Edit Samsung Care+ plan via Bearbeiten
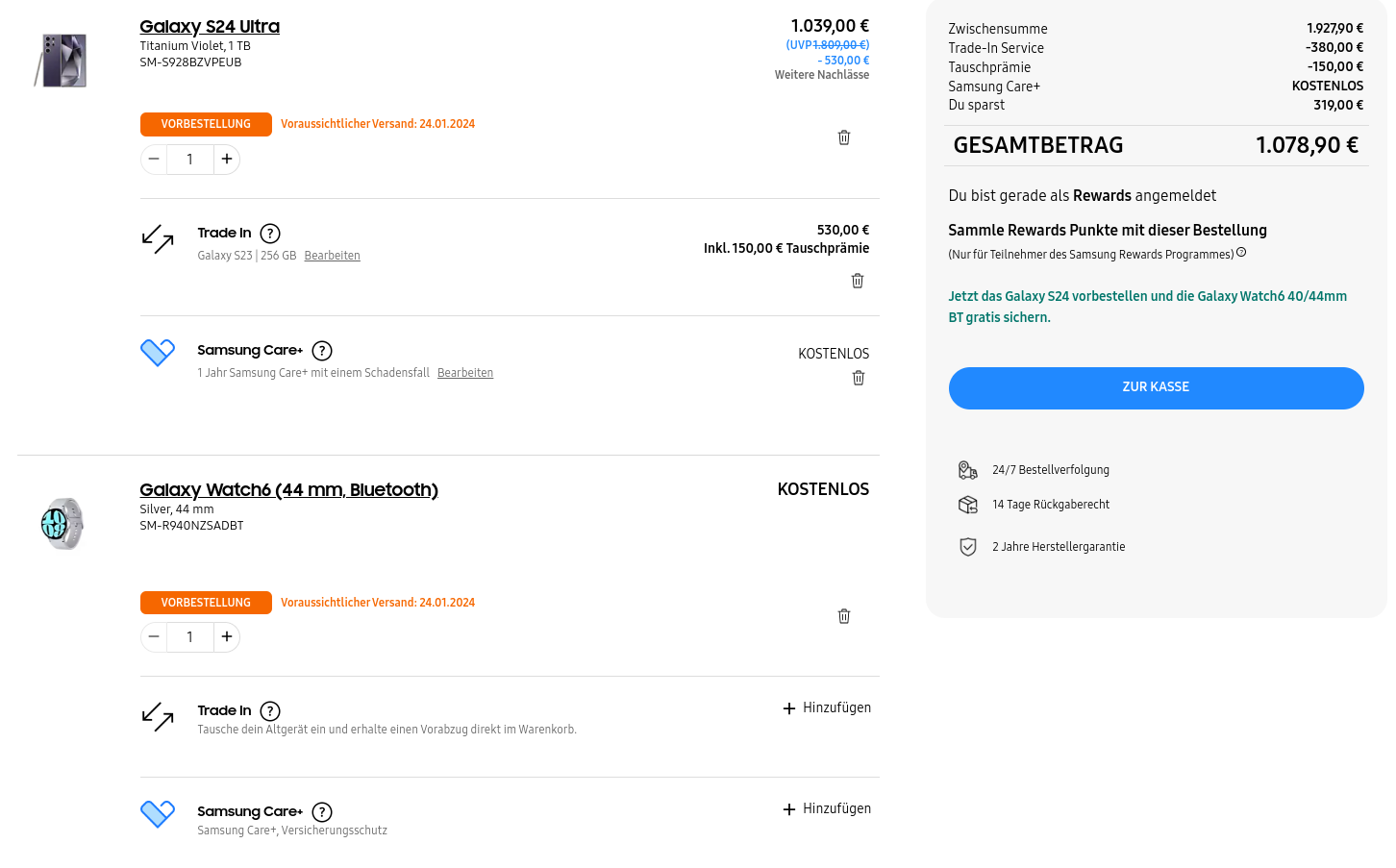This screenshot has width=1396, height=868. coord(465,373)
